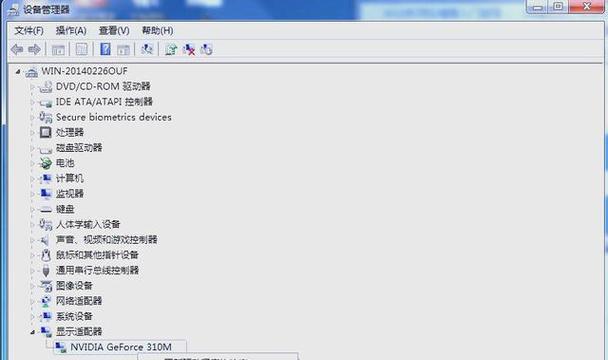Expand the IDE ATA/ATAPI 控制器 node

33,102
